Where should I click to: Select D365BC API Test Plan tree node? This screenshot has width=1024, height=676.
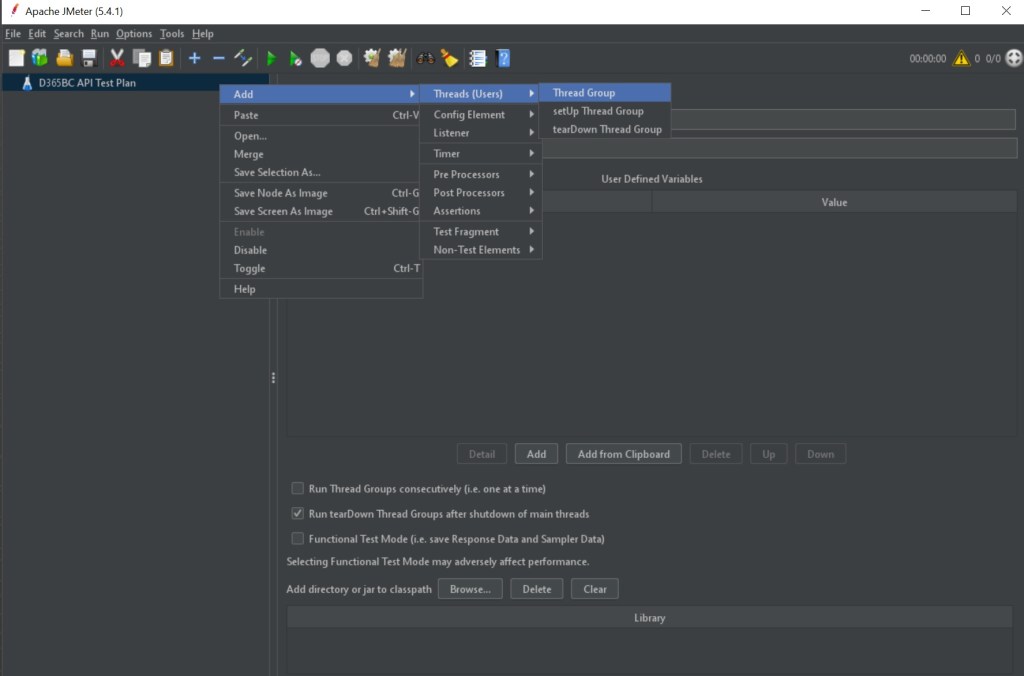pyautogui.click(x=86, y=83)
